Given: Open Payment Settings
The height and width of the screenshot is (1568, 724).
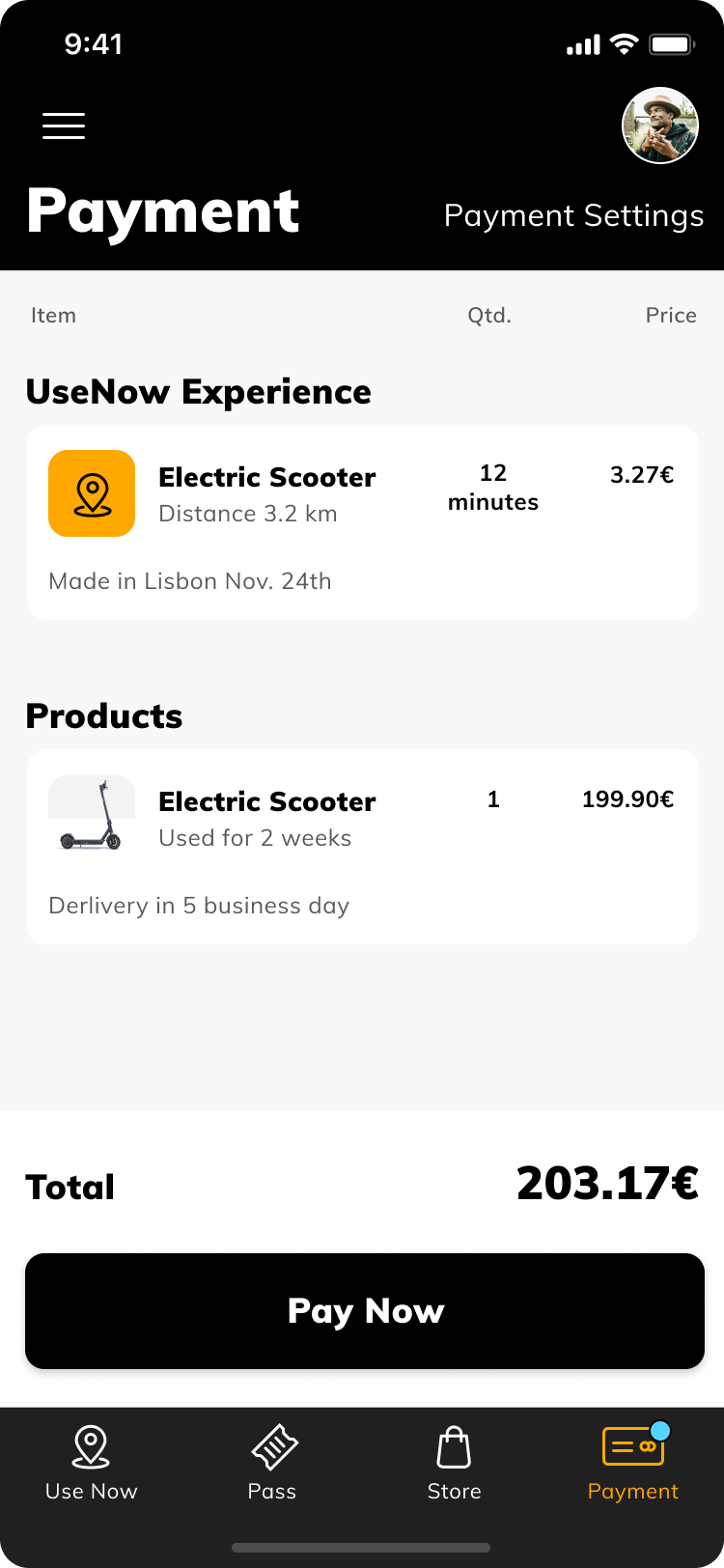Looking at the screenshot, I should pyautogui.click(x=573, y=215).
